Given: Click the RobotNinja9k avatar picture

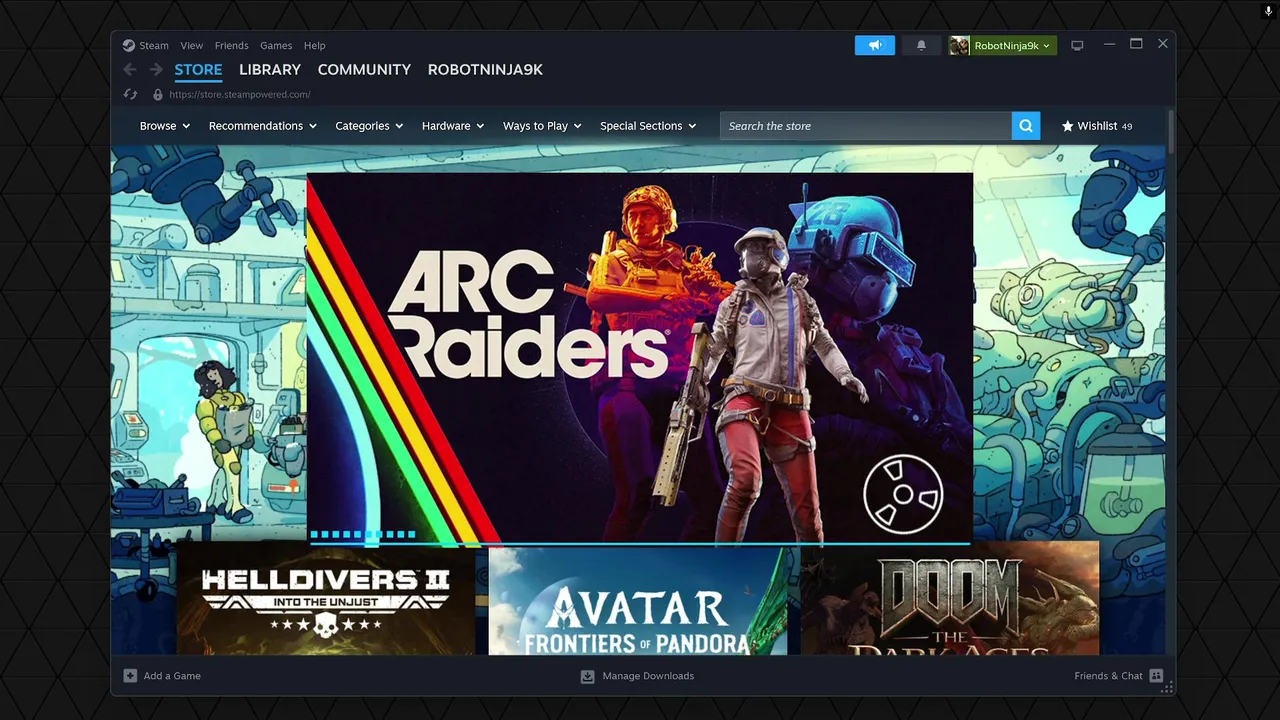Looking at the screenshot, I should [959, 45].
